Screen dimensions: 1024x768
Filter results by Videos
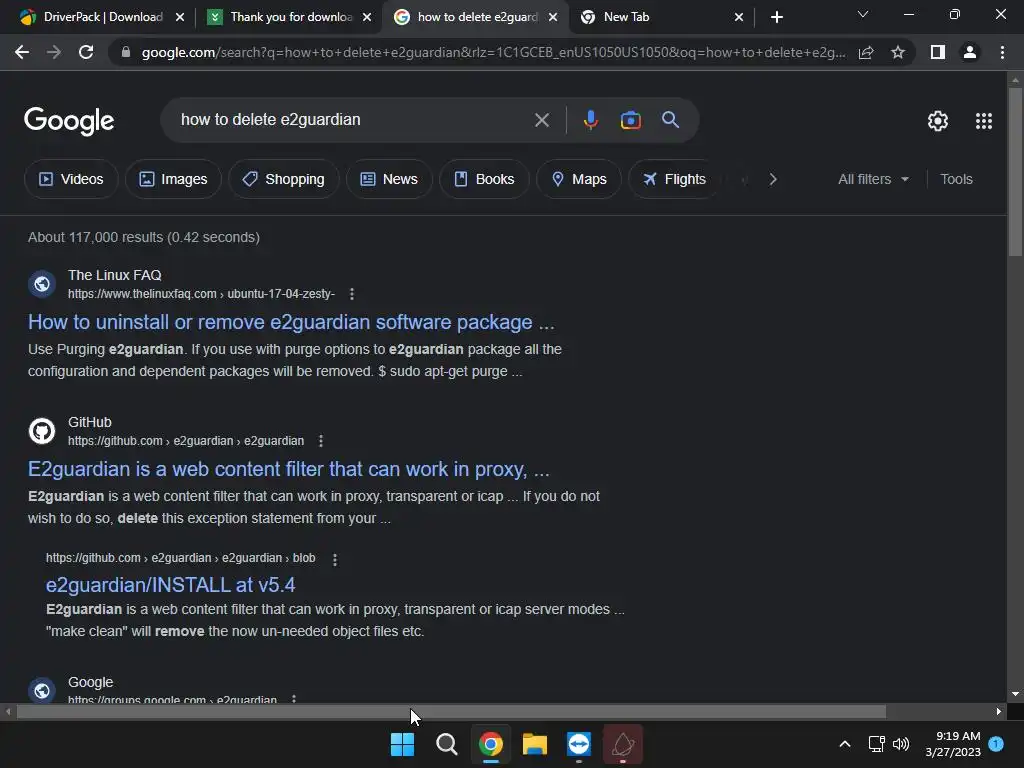[x=71, y=179]
